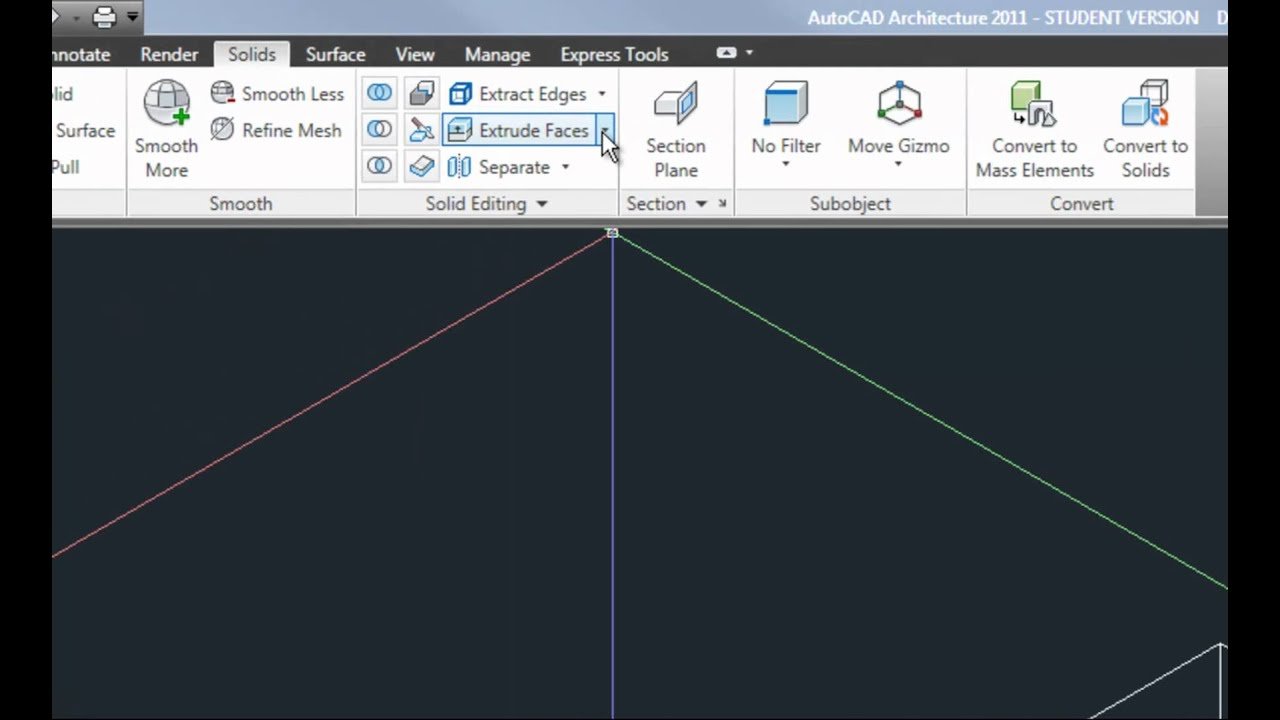The image size is (1280, 720).
Task: Choose the Convert to Mass Elements tool
Action: tap(1034, 105)
